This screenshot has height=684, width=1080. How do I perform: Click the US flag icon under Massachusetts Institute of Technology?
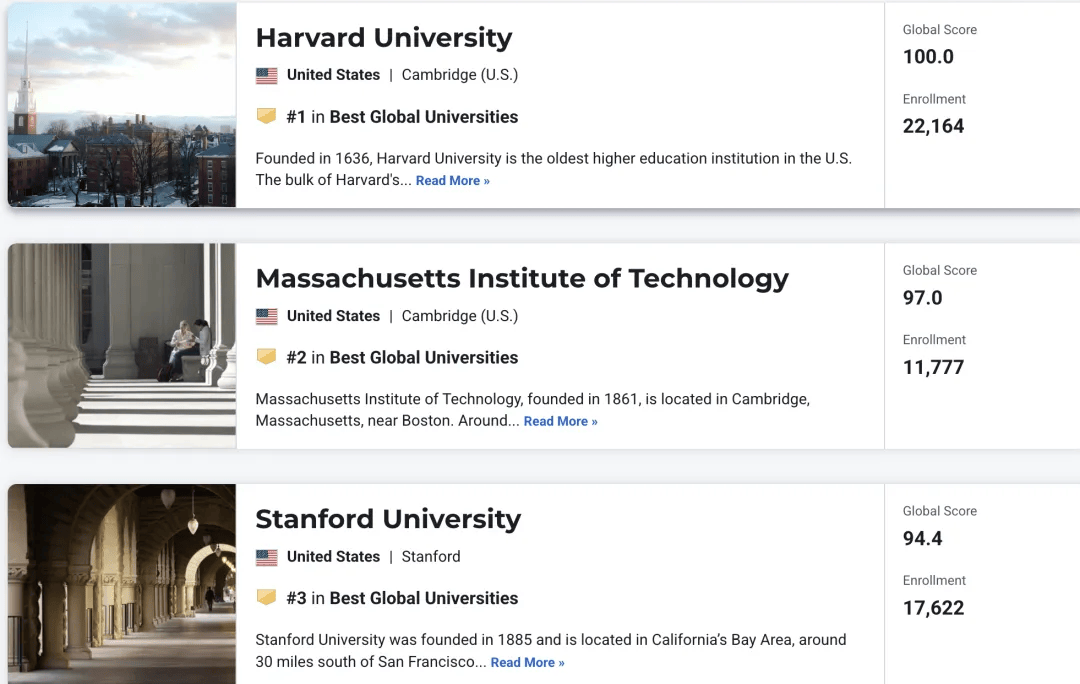(x=267, y=316)
